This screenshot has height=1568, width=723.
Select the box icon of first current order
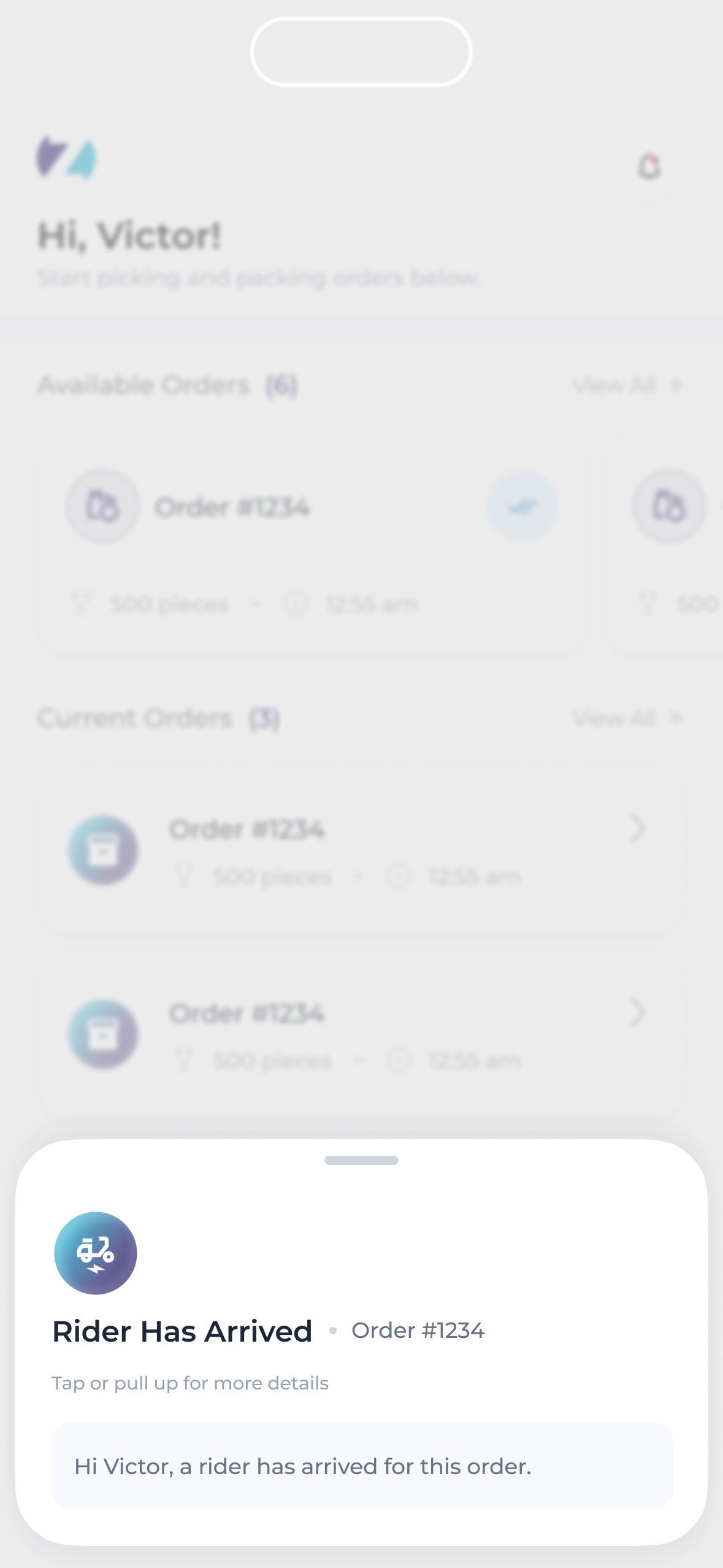[103, 850]
